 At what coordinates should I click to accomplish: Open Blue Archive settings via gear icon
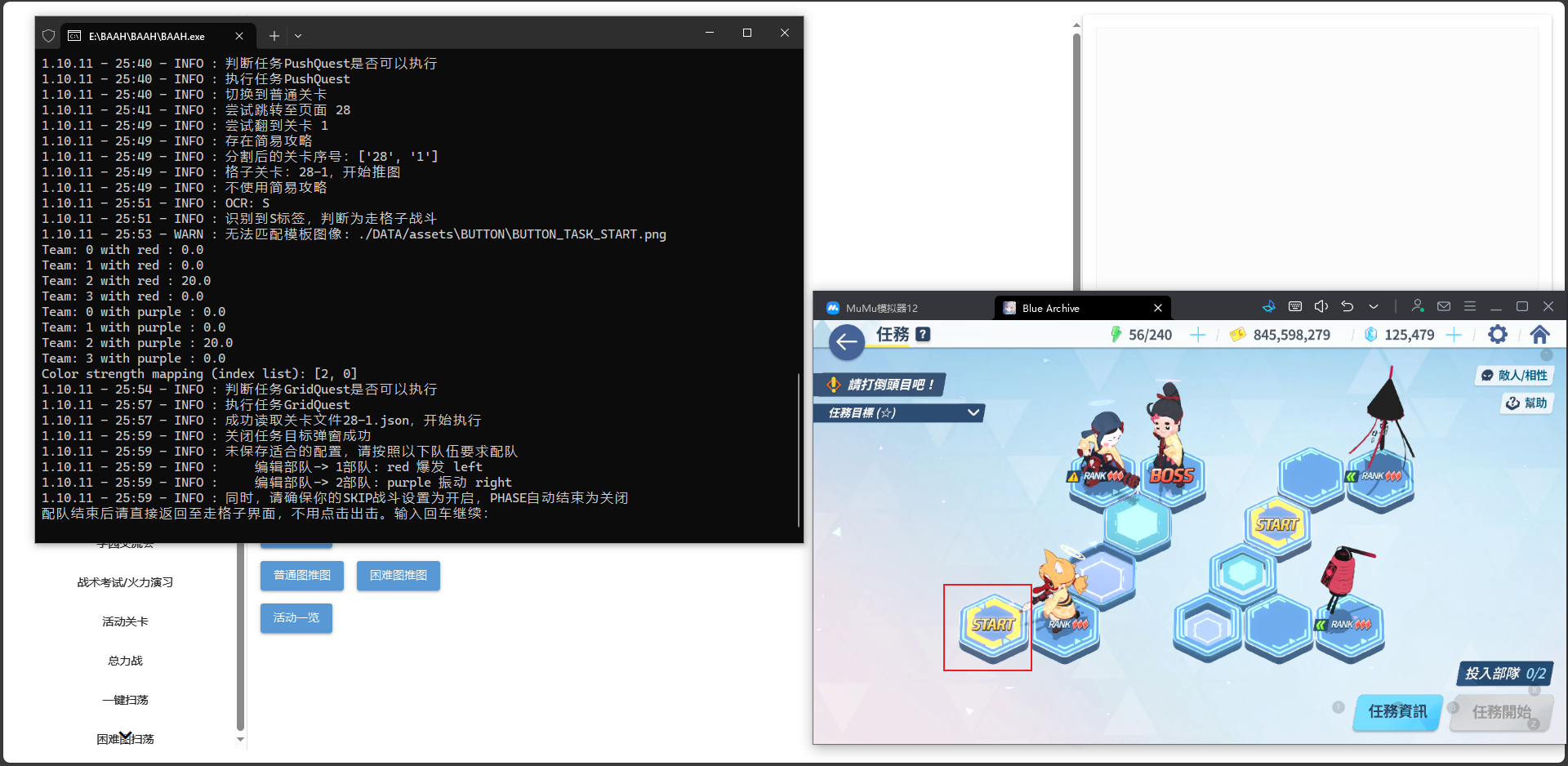1498,334
